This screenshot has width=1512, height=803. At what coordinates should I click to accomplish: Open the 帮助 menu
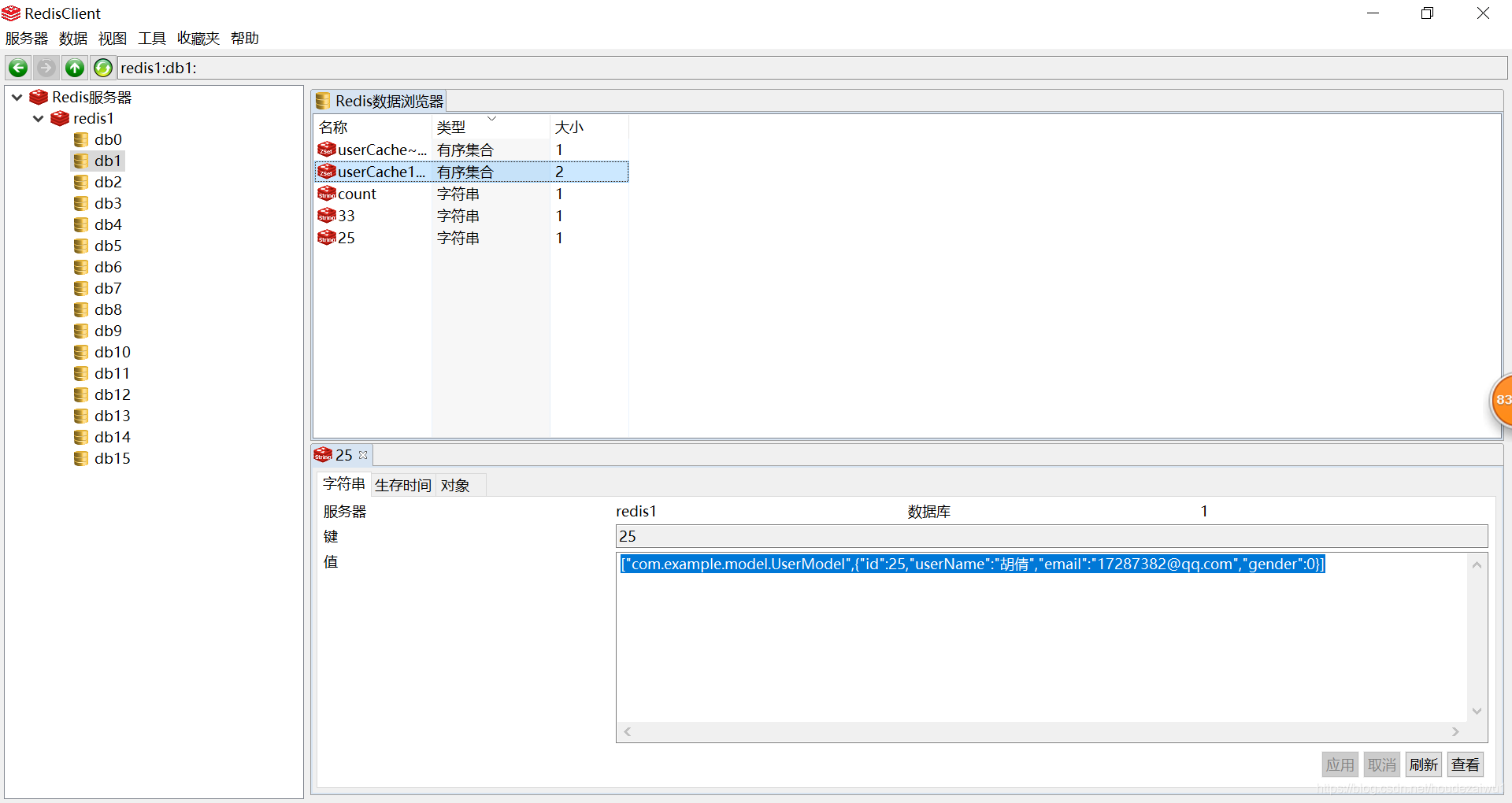[245, 38]
